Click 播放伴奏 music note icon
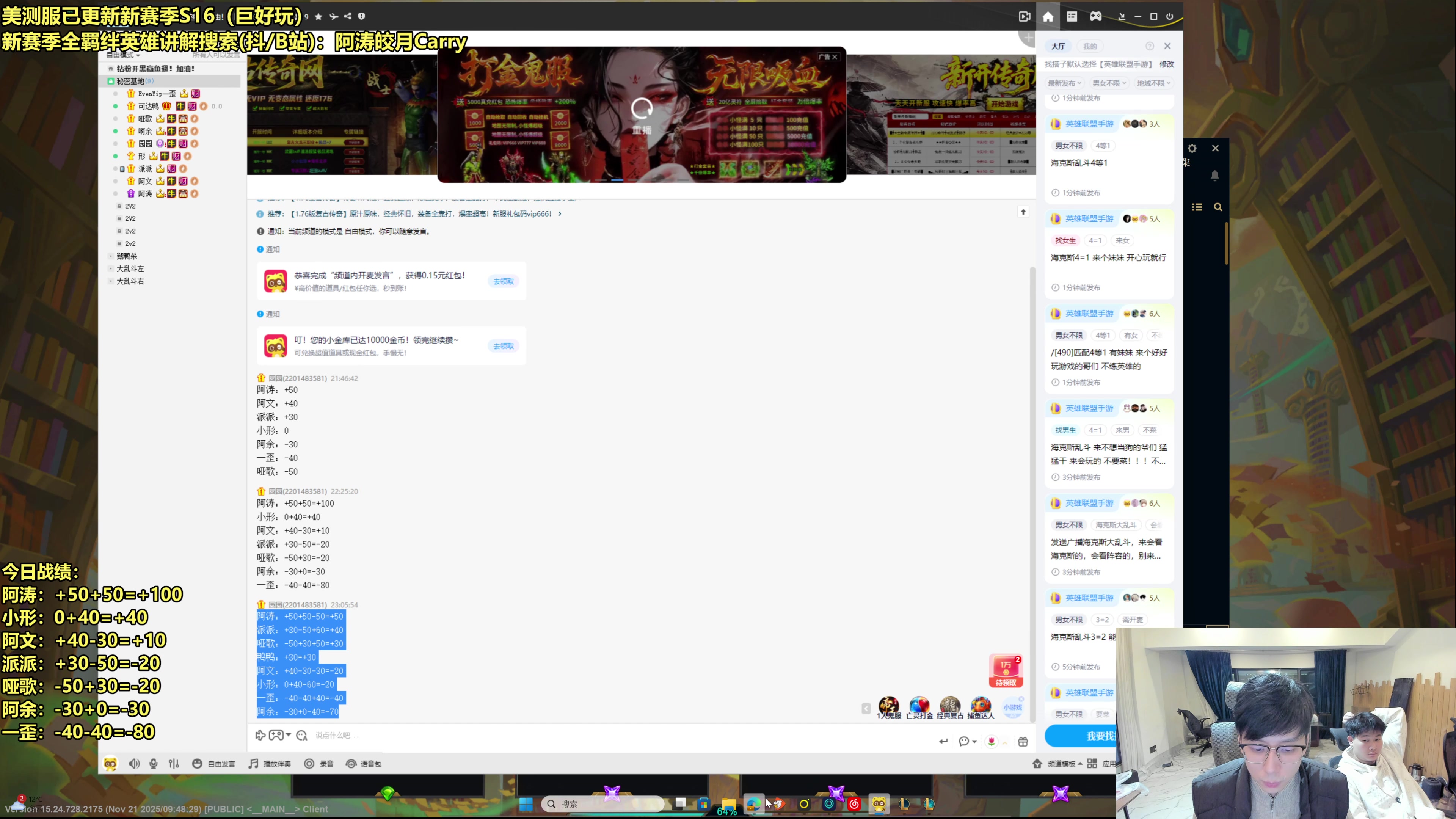 253,764
